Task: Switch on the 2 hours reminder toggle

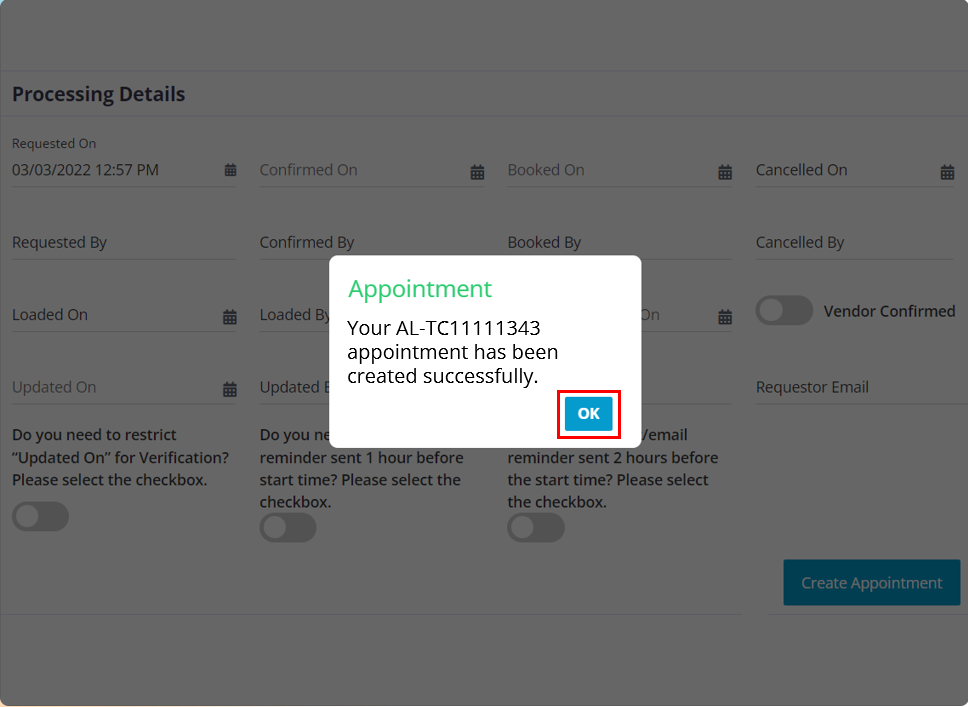Action: [536, 528]
